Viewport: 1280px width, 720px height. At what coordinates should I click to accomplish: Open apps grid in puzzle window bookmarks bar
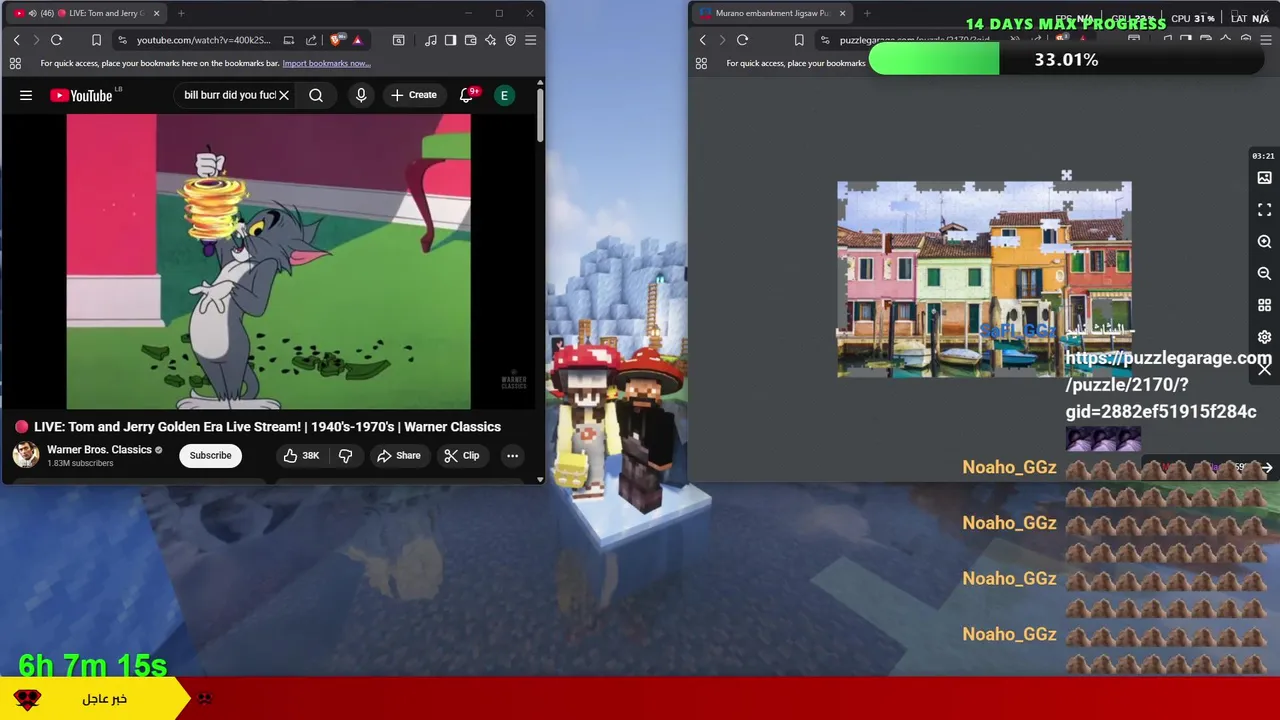tap(701, 63)
